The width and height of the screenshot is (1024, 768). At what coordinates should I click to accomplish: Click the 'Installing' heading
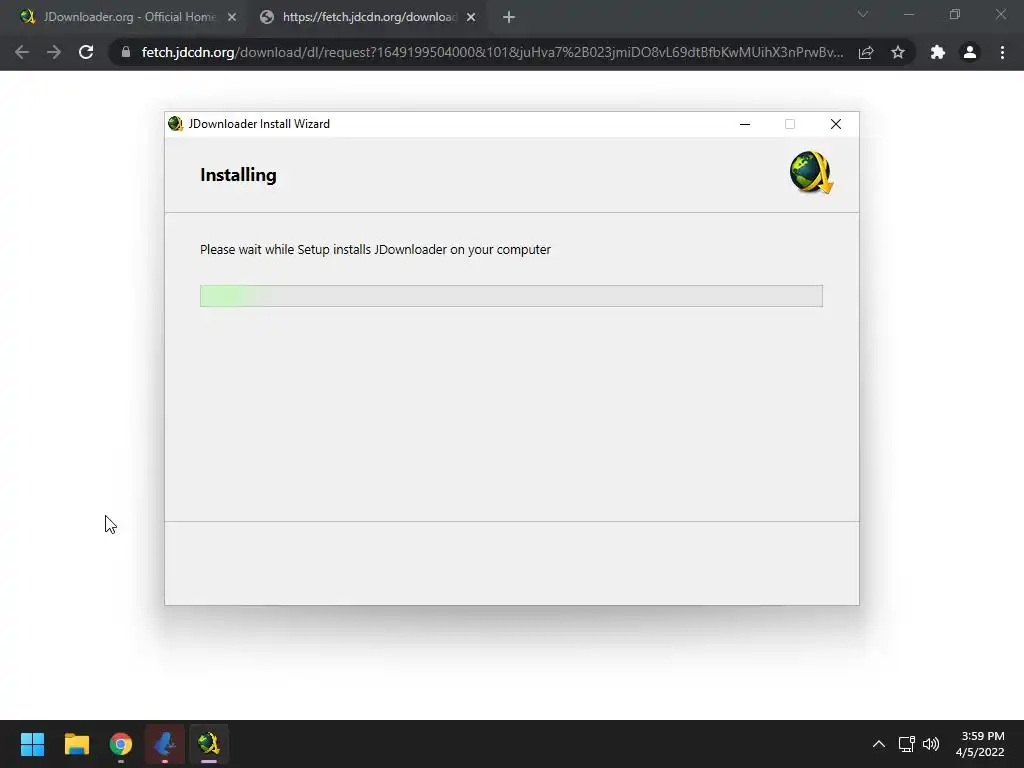tap(238, 175)
